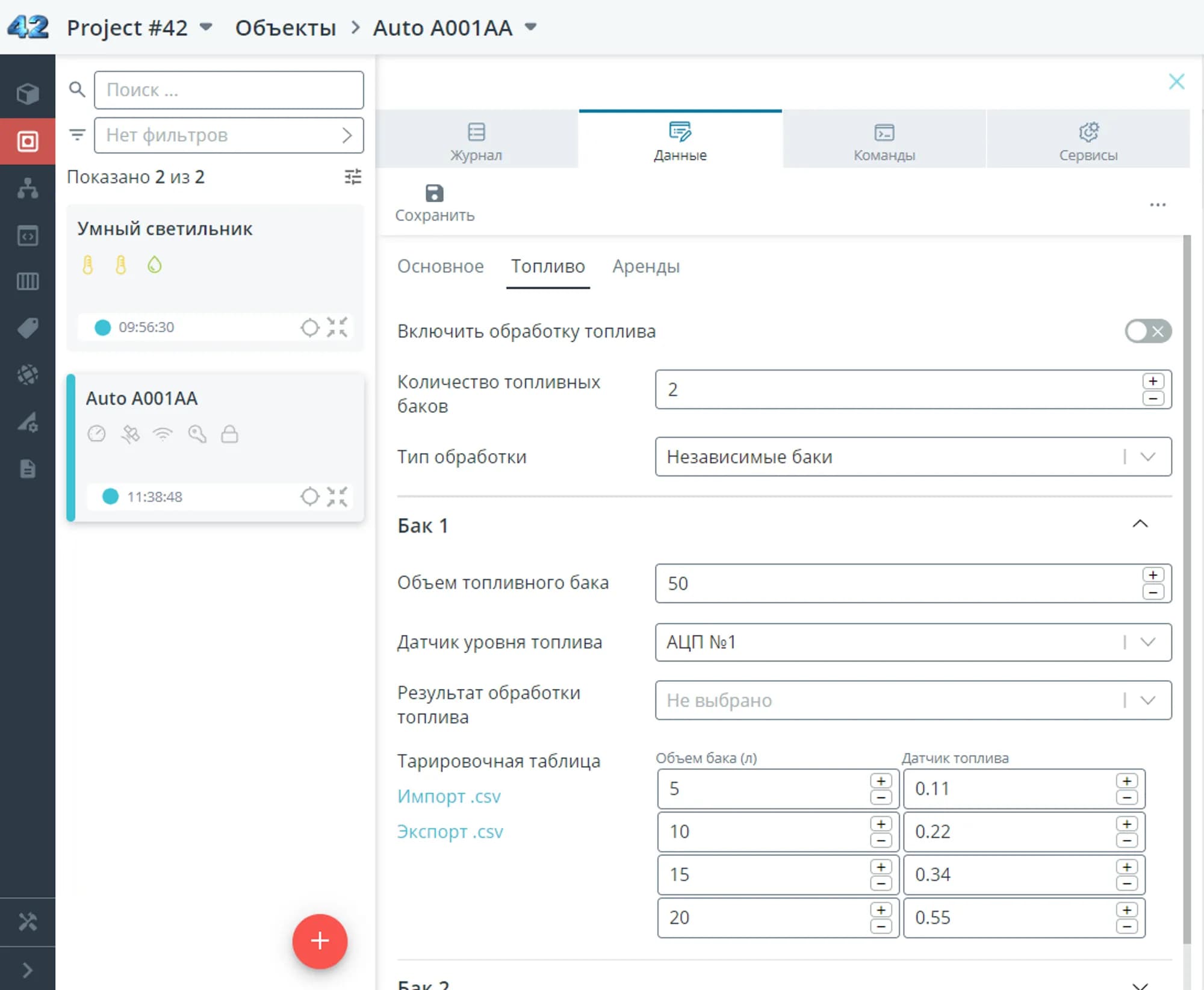This screenshot has width=1204, height=990.
Task: Open the tags sidebar icon
Action: pos(28,328)
